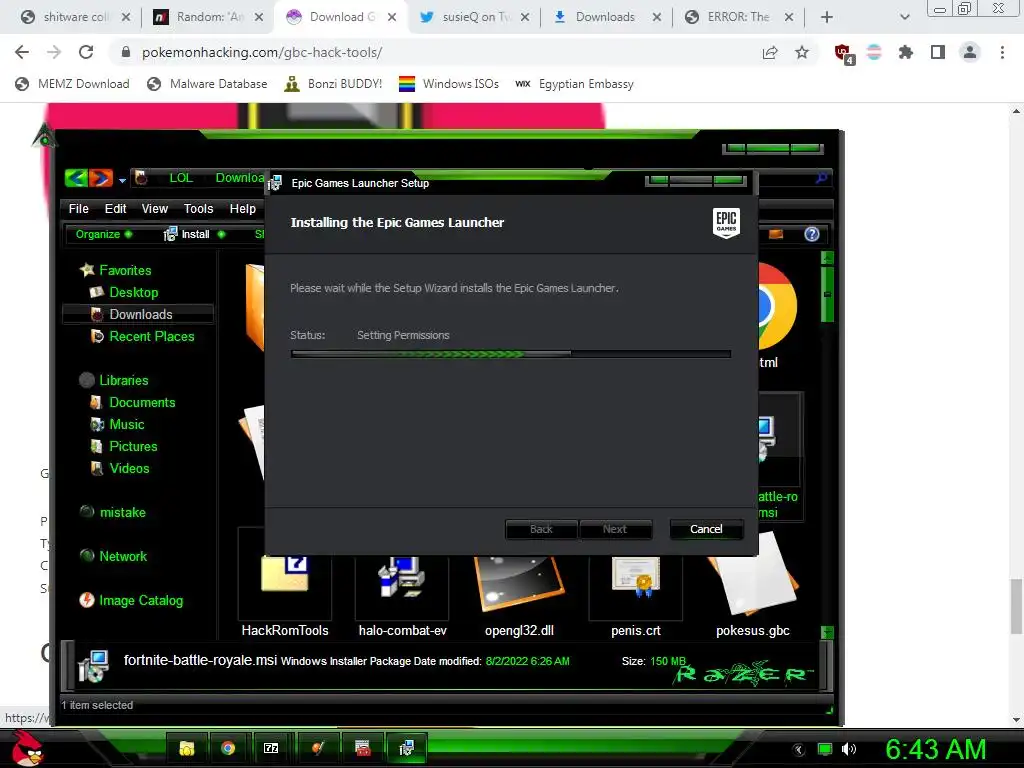This screenshot has width=1024, height=768.
Task: Click the Angry Birds start button
Action: point(27,748)
